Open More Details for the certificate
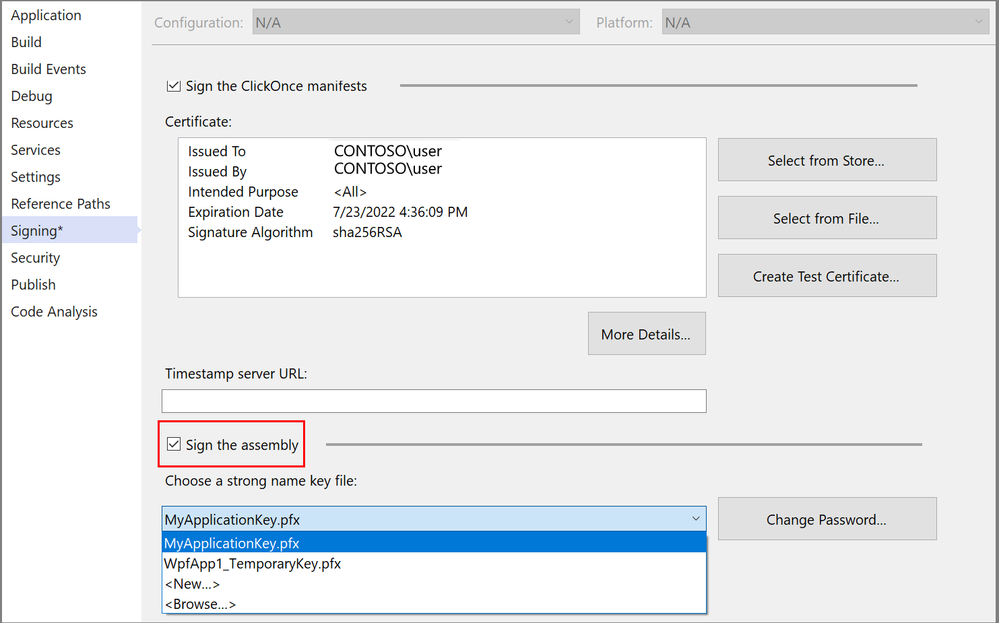Image resolution: width=999 pixels, height=623 pixels. tap(647, 334)
